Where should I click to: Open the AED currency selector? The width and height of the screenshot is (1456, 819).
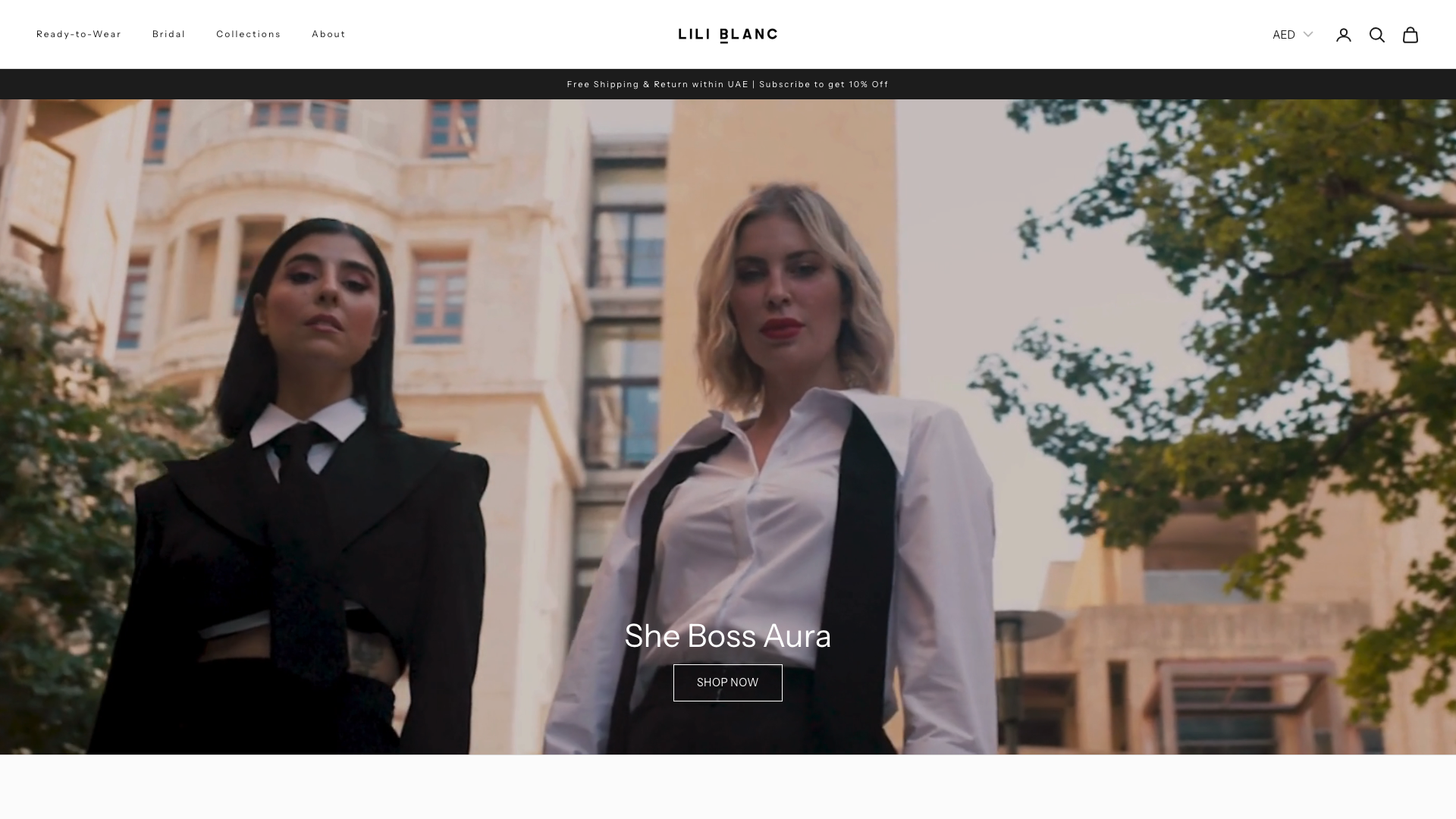(1292, 35)
